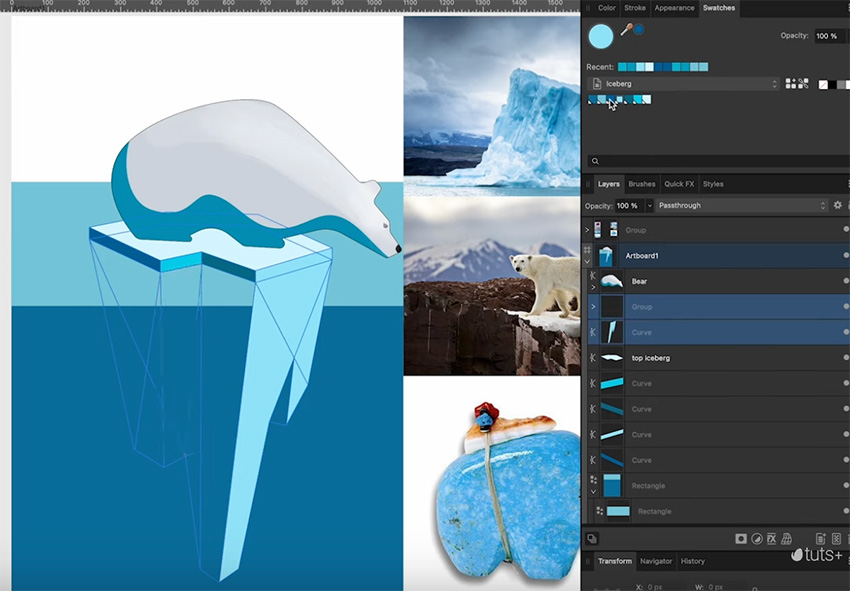Switch to the Navigator tab
Viewport: 850px width, 591px height.
(x=656, y=561)
